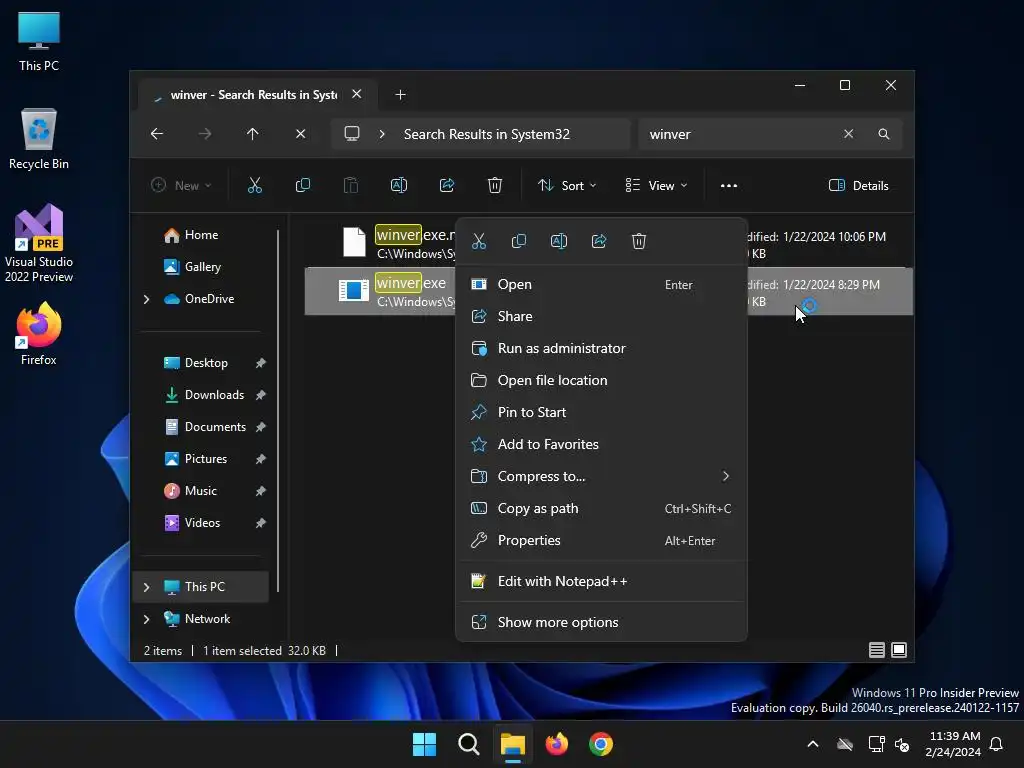Viewport: 1024px width, 768px height.
Task: Click the Paste icon in the Explorer toolbar
Action: pyautogui.click(x=351, y=185)
